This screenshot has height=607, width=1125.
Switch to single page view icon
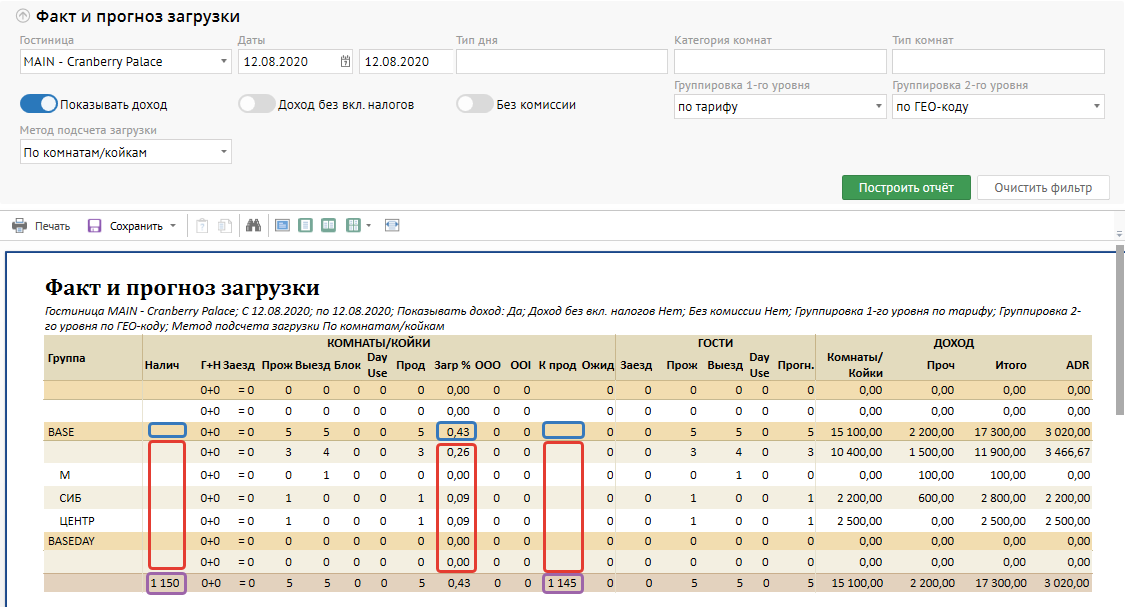click(x=306, y=226)
